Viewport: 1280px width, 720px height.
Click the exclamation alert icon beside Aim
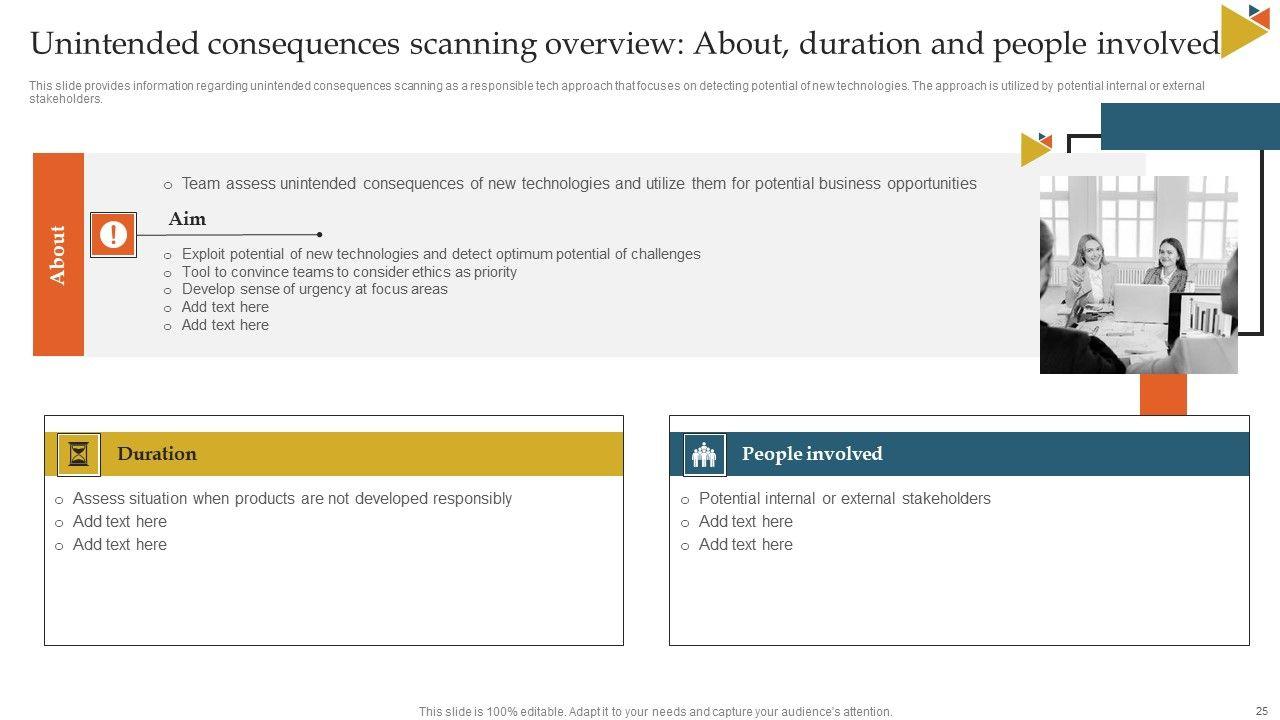tap(113, 235)
